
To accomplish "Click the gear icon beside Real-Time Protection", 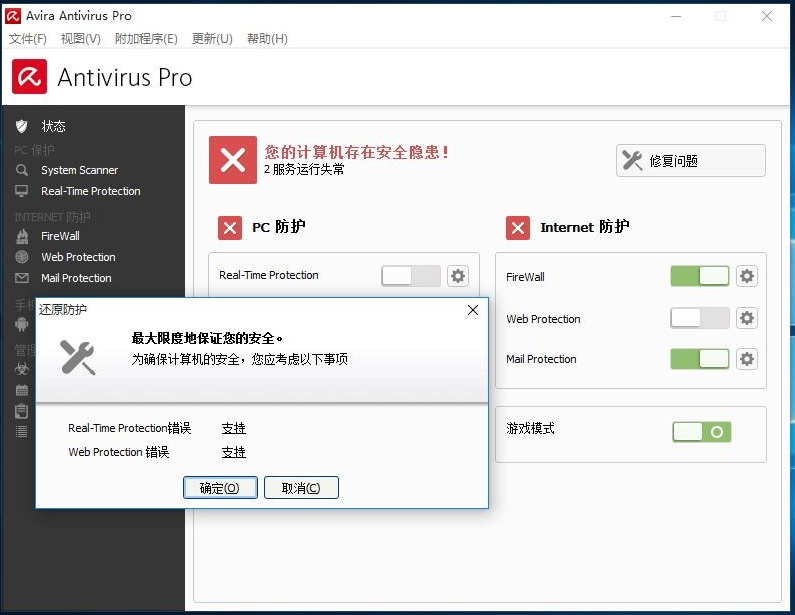I will [458, 276].
